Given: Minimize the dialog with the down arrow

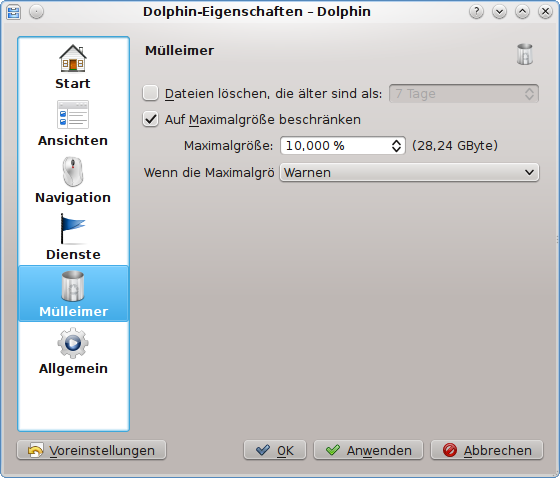Looking at the screenshot, I should 499,12.
